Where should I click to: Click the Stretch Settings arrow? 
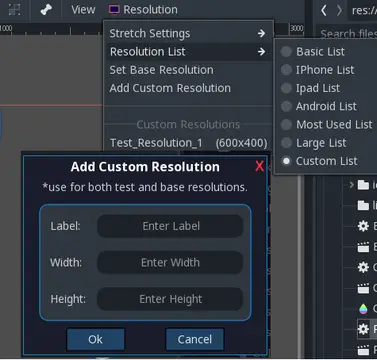(261, 33)
